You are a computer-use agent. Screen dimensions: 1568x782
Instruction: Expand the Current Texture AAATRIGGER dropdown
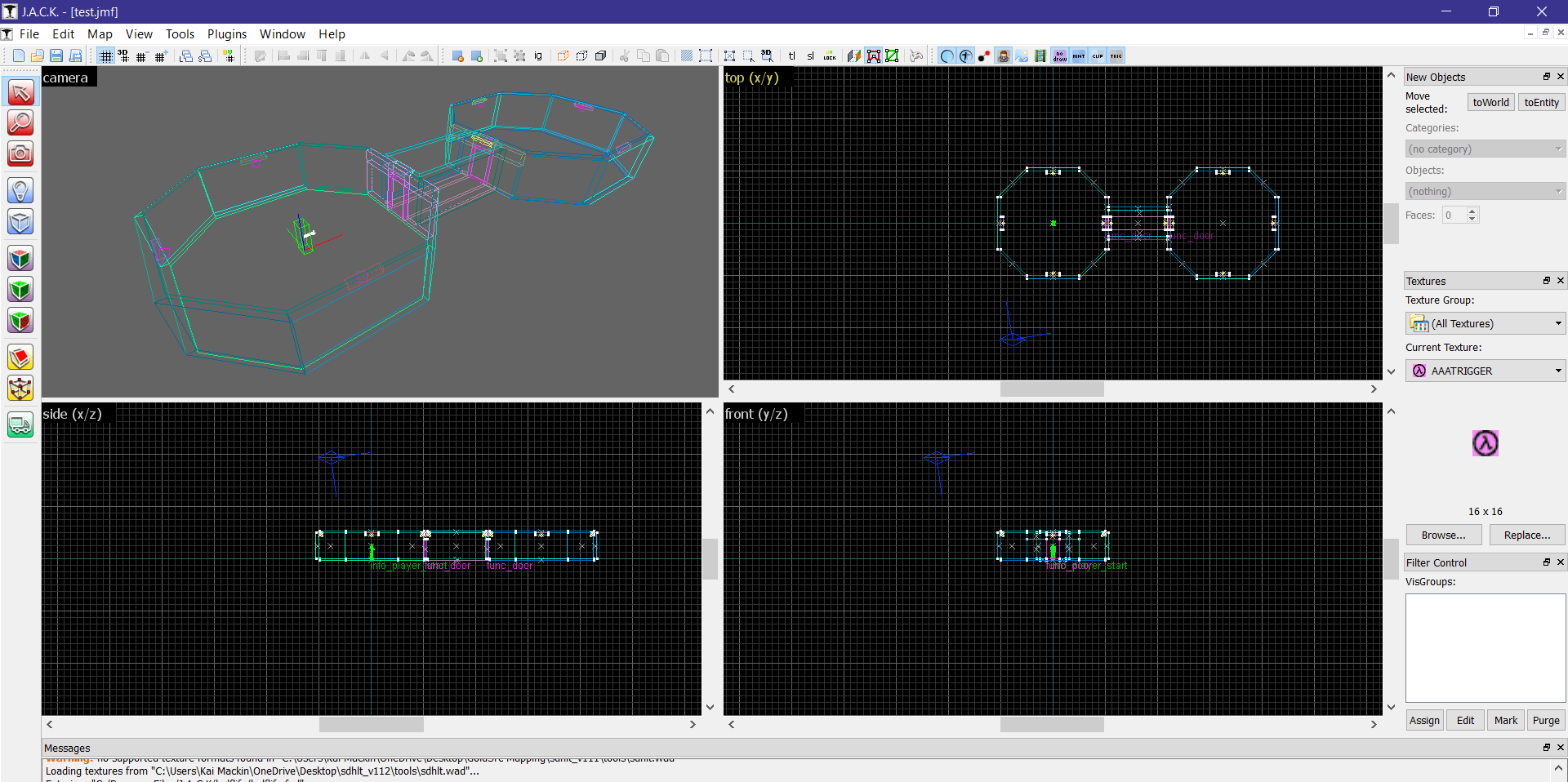1485,371
